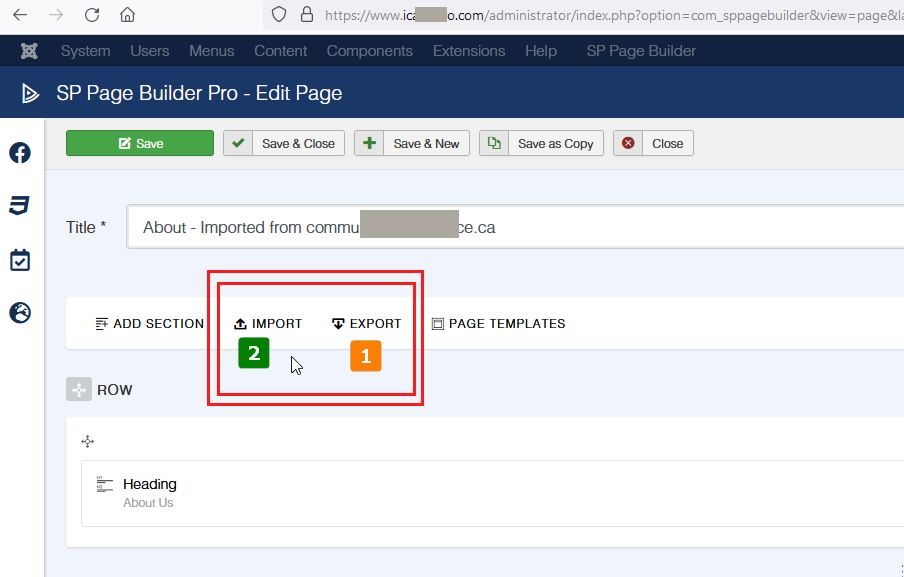Image resolution: width=904 pixels, height=577 pixels.
Task: Open the Joomla logo control panel
Action: click(29, 51)
